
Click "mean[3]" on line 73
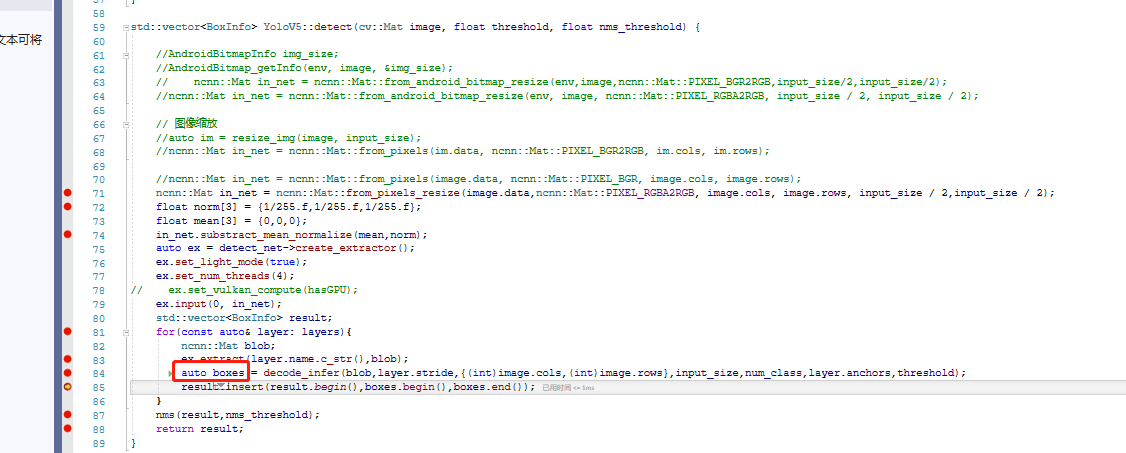[210, 221]
